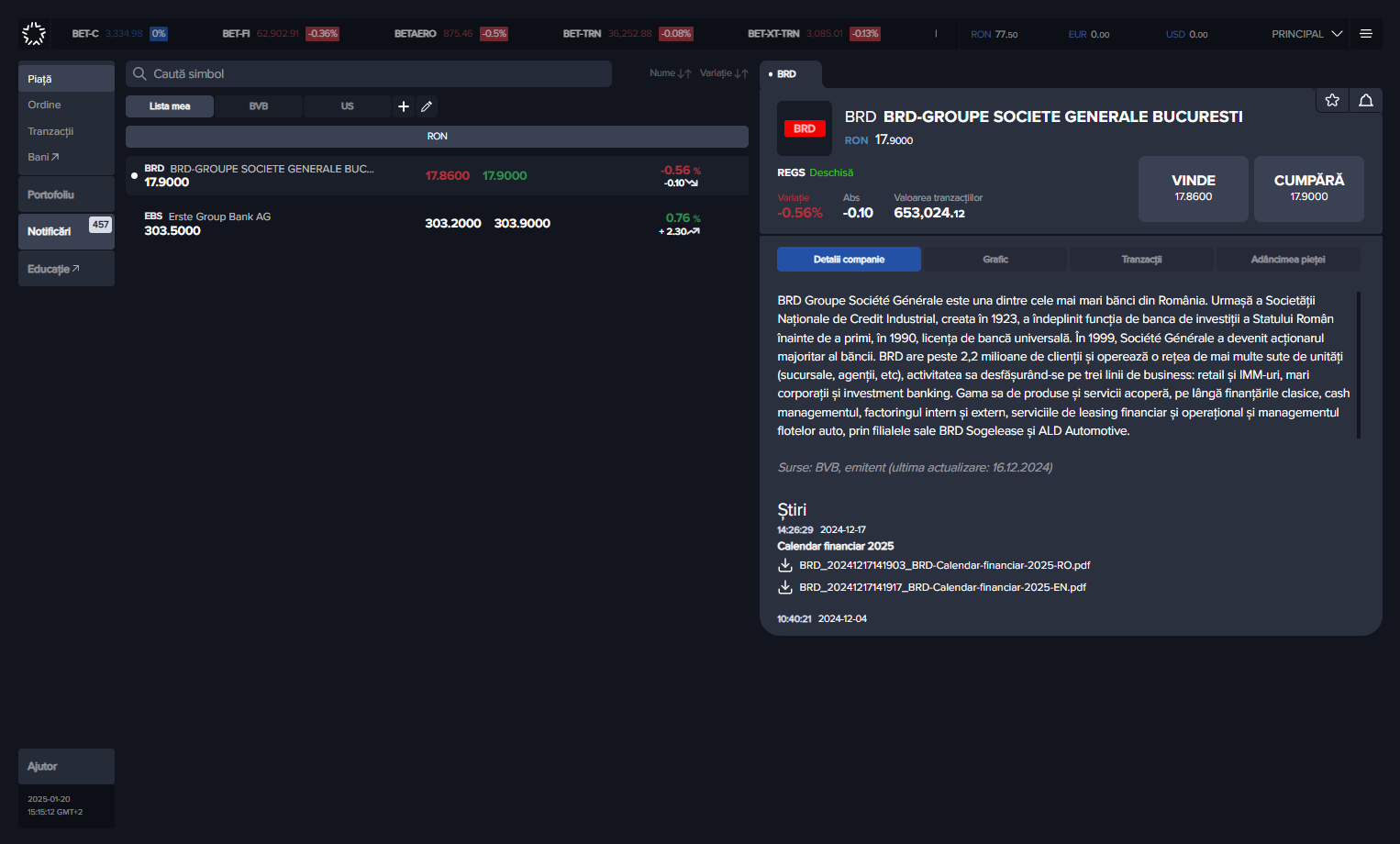Click BET-TRN index ticker

[x=628, y=34]
